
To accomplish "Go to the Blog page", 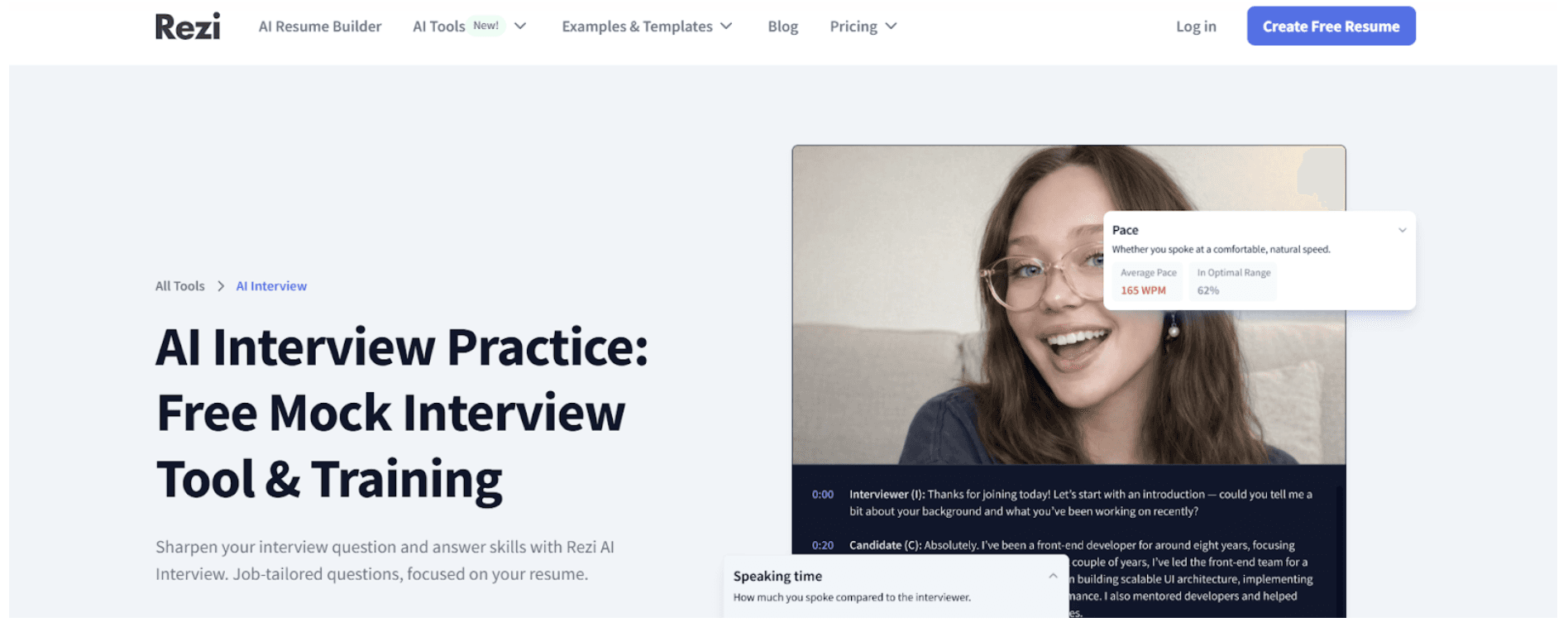I will [x=782, y=26].
